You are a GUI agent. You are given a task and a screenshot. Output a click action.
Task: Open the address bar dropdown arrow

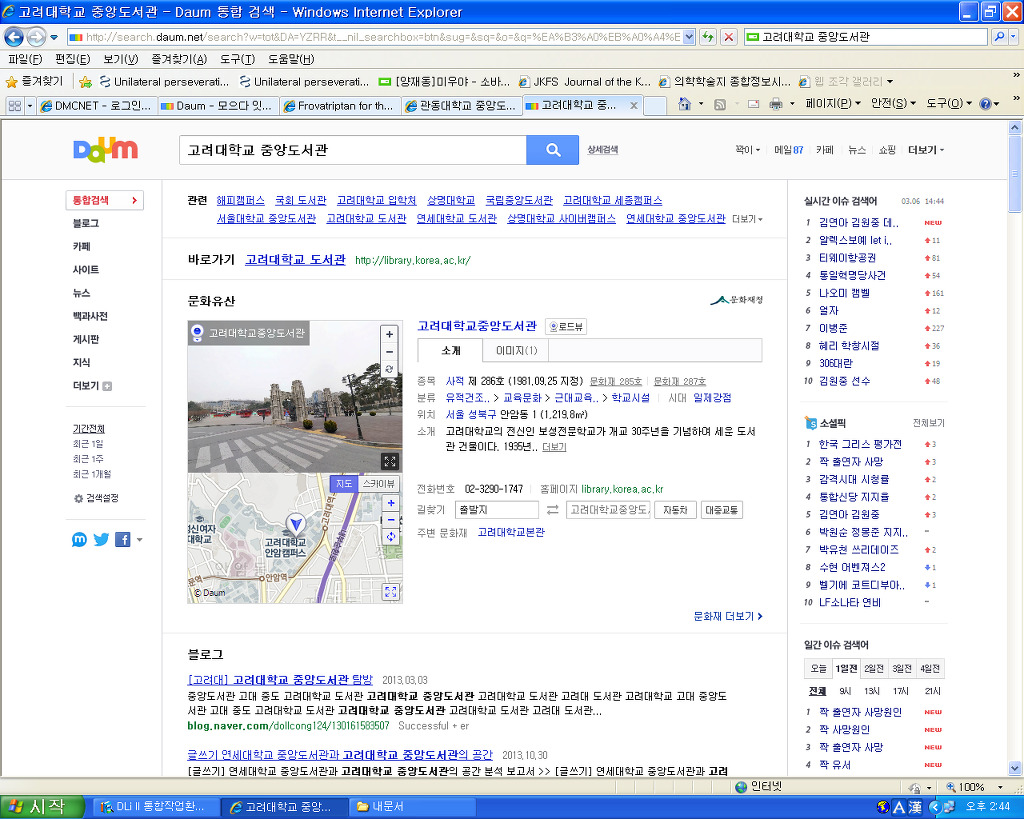pyautogui.click(x=689, y=37)
